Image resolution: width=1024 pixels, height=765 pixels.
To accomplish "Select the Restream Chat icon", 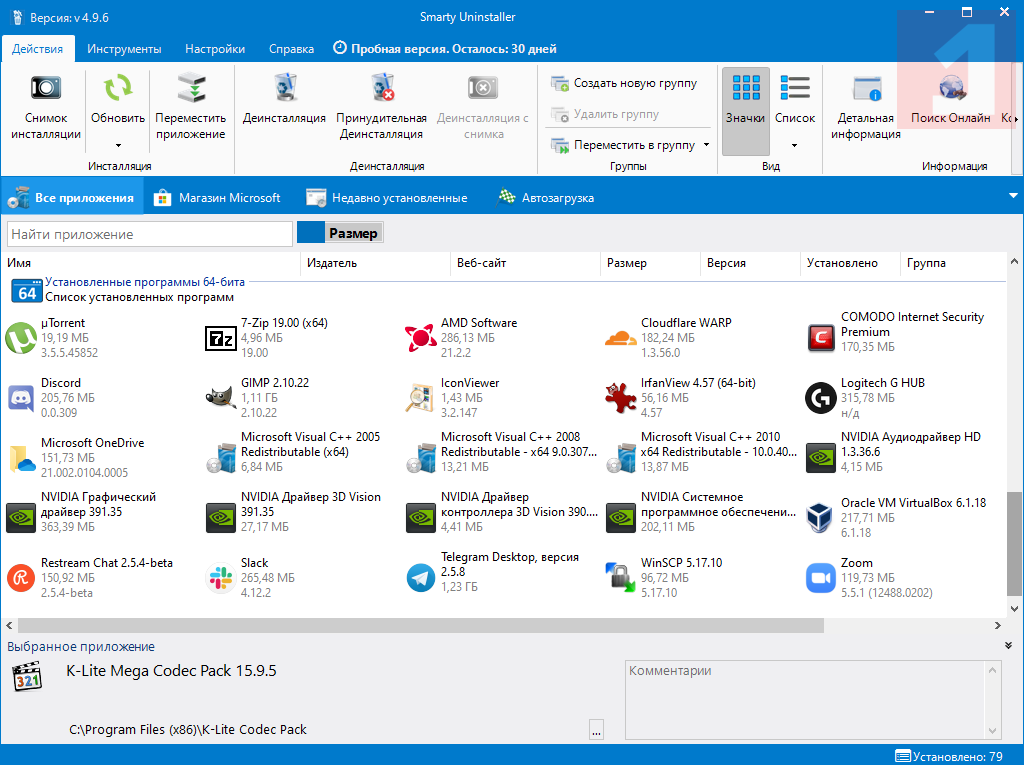I will pos(21,578).
